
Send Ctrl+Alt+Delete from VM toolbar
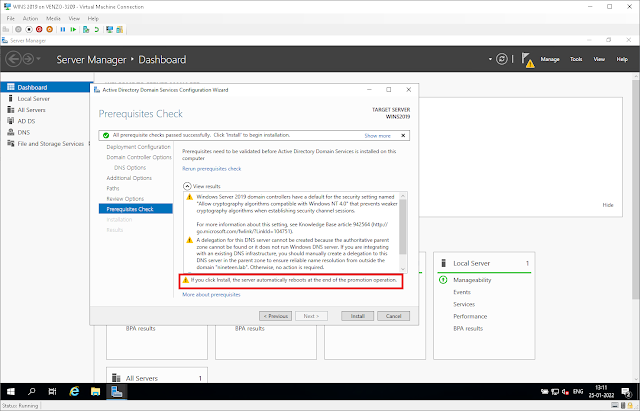pos(6,29)
